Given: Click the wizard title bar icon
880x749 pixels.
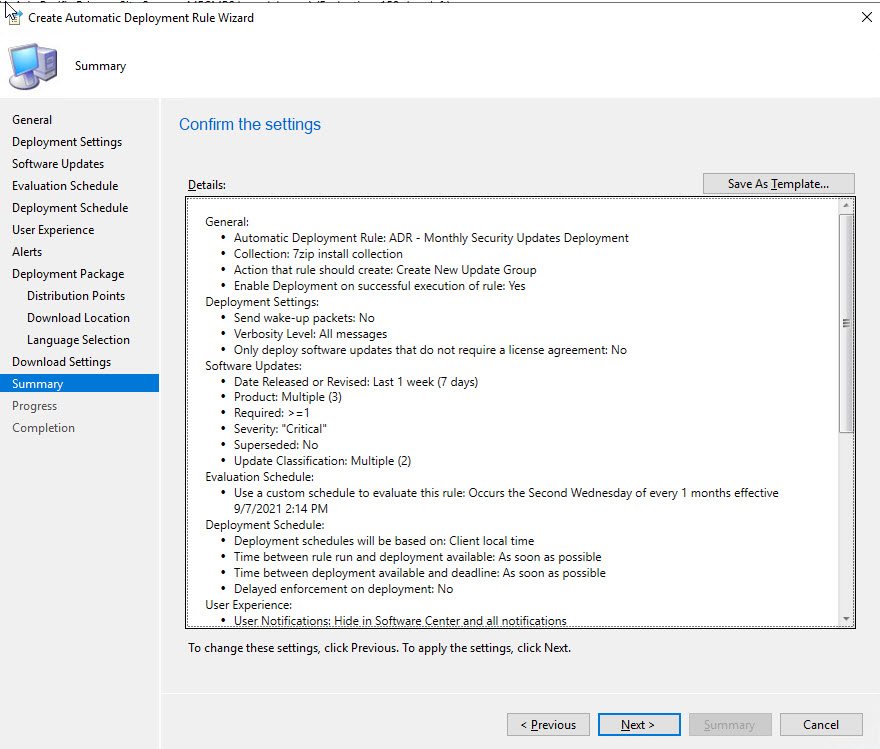Looking at the screenshot, I should 13,17.
